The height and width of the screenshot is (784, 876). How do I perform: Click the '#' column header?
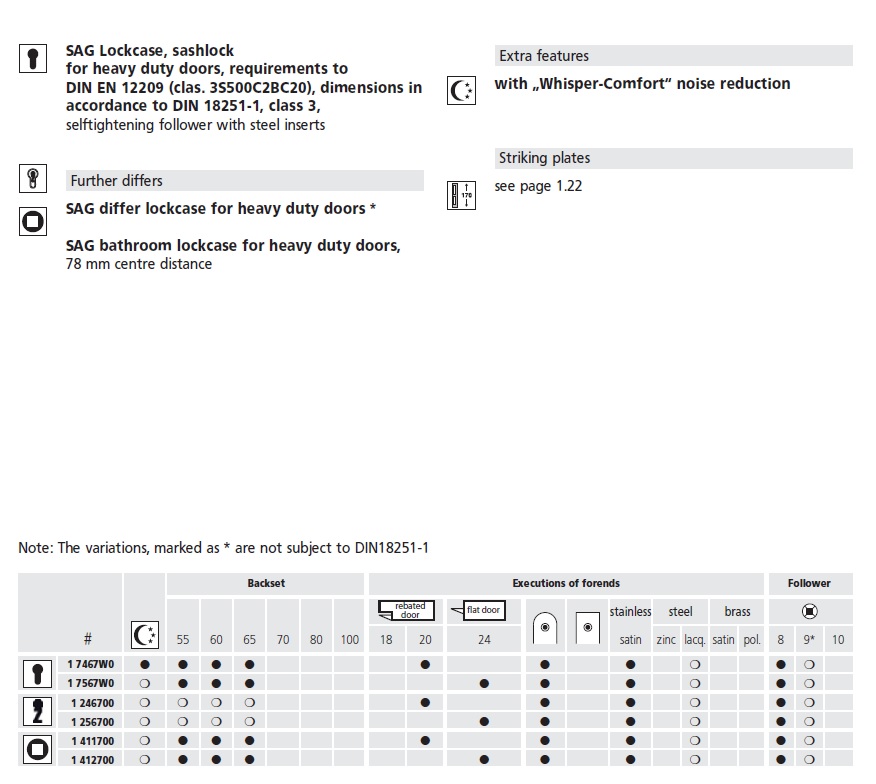(88, 639)
